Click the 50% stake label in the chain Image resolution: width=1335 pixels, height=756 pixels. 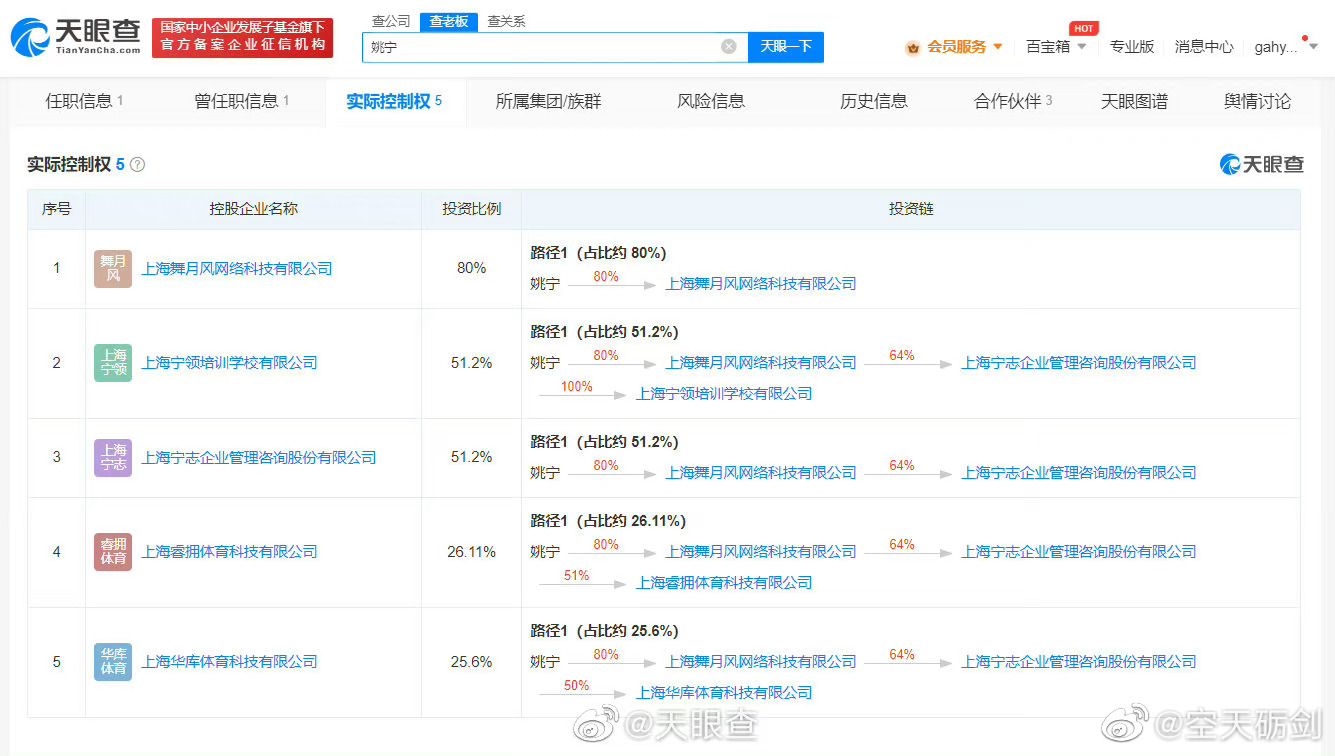[x=577, y=686]
